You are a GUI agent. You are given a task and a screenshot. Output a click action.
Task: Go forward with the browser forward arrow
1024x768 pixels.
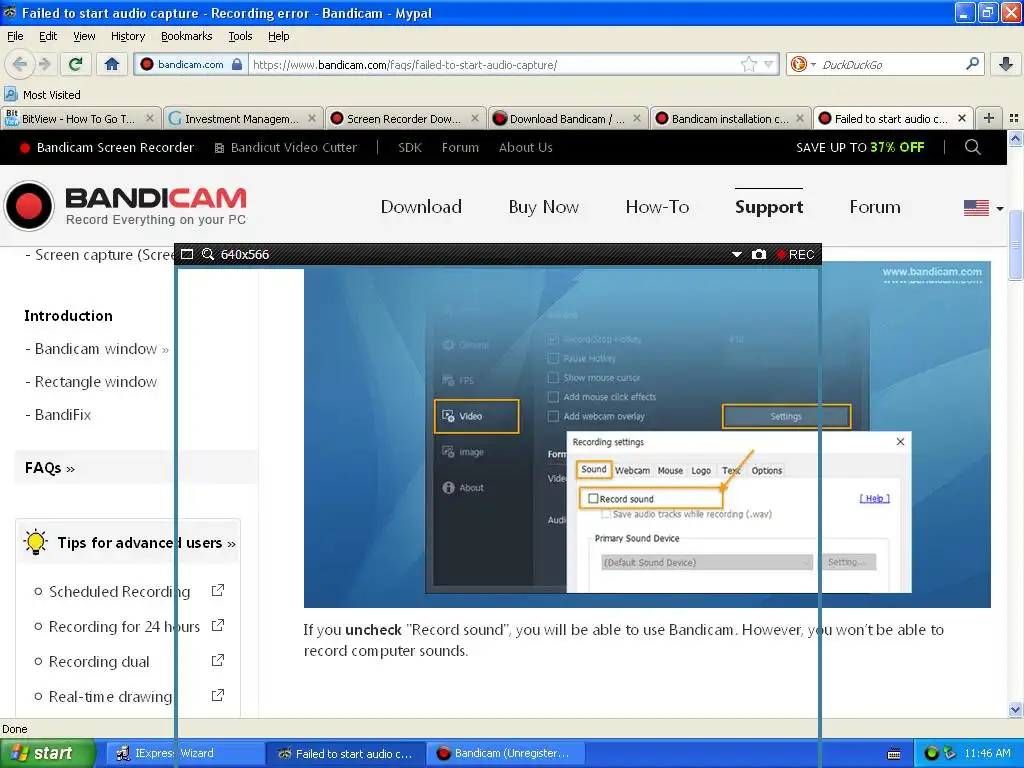pos(44,64)
